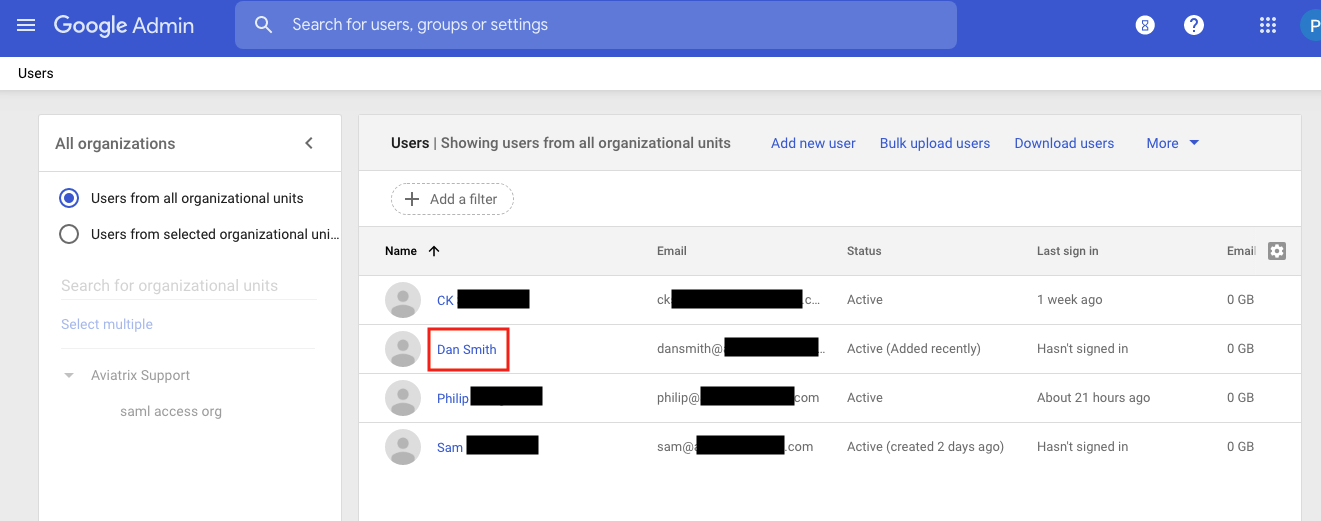Select Users from selected organizational units

(x=69, y=234)
